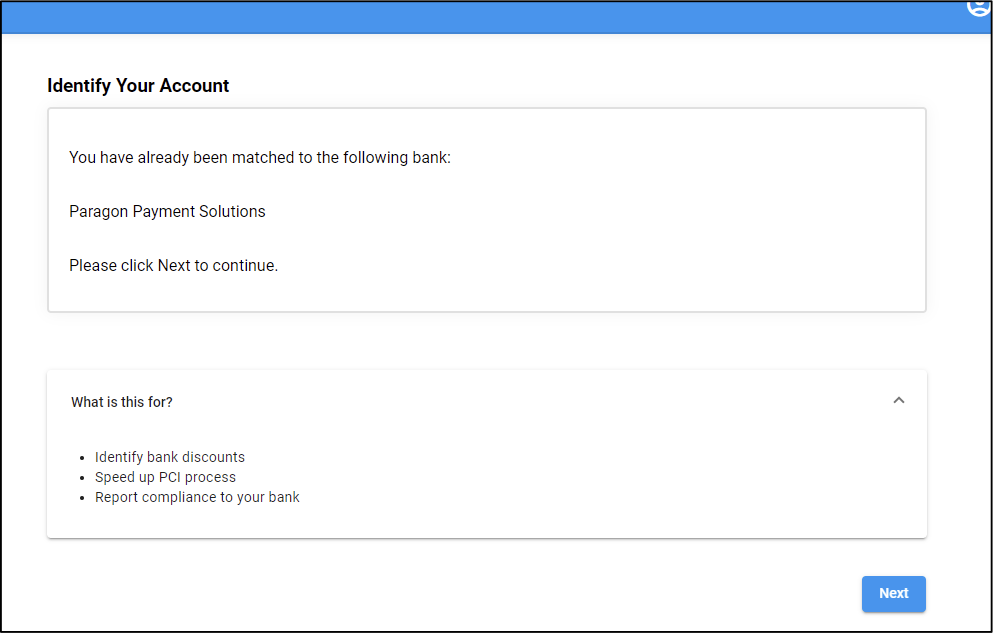Click the "Please click Next to continue" text
Image resolution: width=993 pixels, height=633 pixels.
[173, 265]
